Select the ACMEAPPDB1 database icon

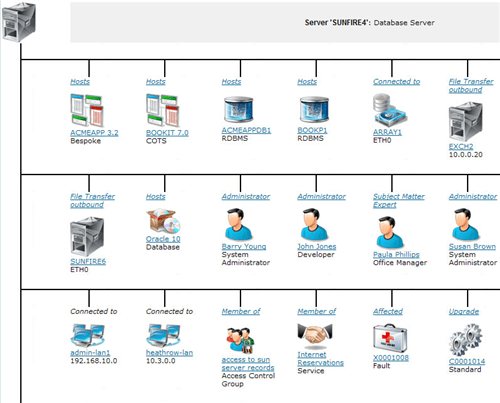(x=238, y=109)
